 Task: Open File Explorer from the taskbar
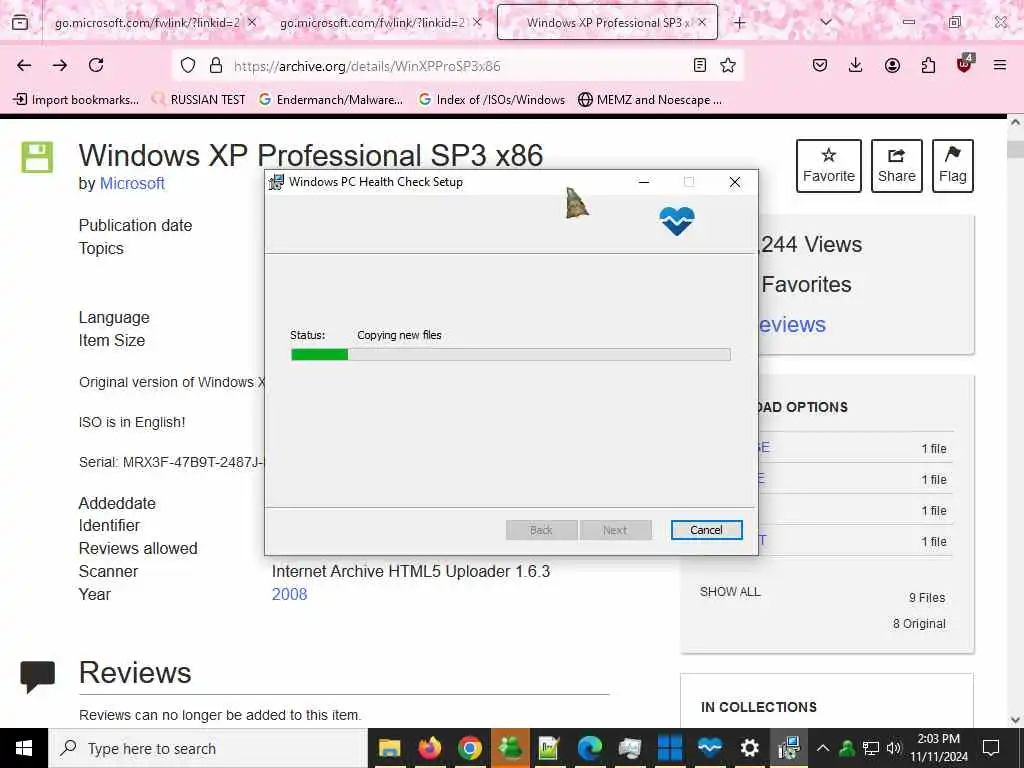(390, 748)
